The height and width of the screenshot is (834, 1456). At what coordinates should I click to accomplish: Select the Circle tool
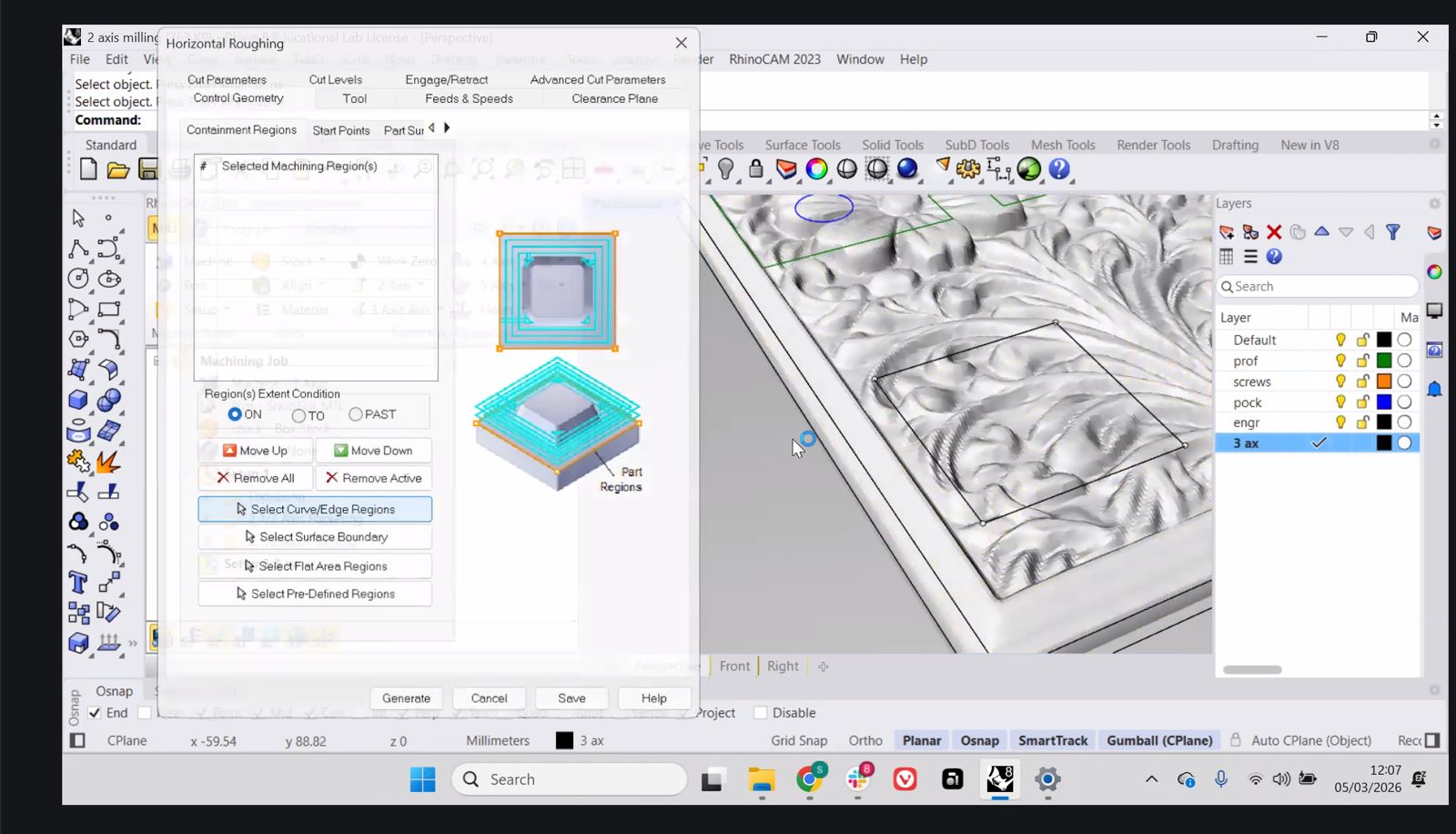(x=78, y=279)
